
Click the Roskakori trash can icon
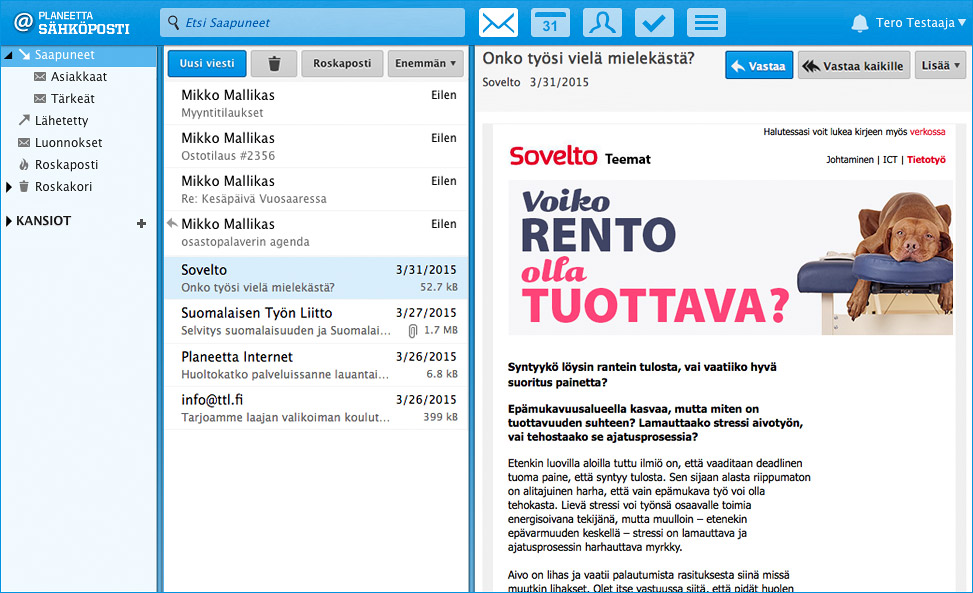pyautogui.click(x=24, y=186)
